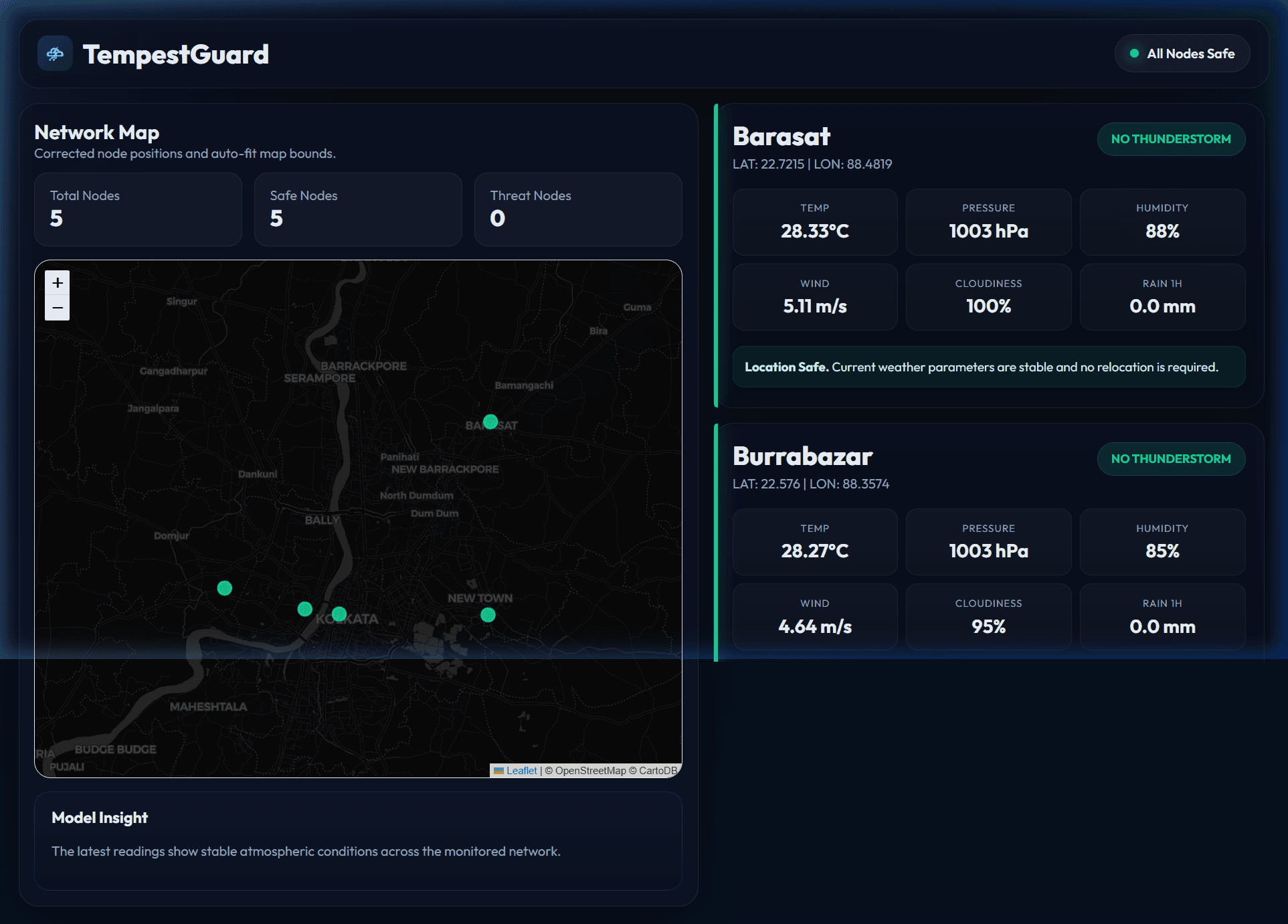Click Burrabazar coordinates LAT 22.576 text

click(x=811, y=484)
